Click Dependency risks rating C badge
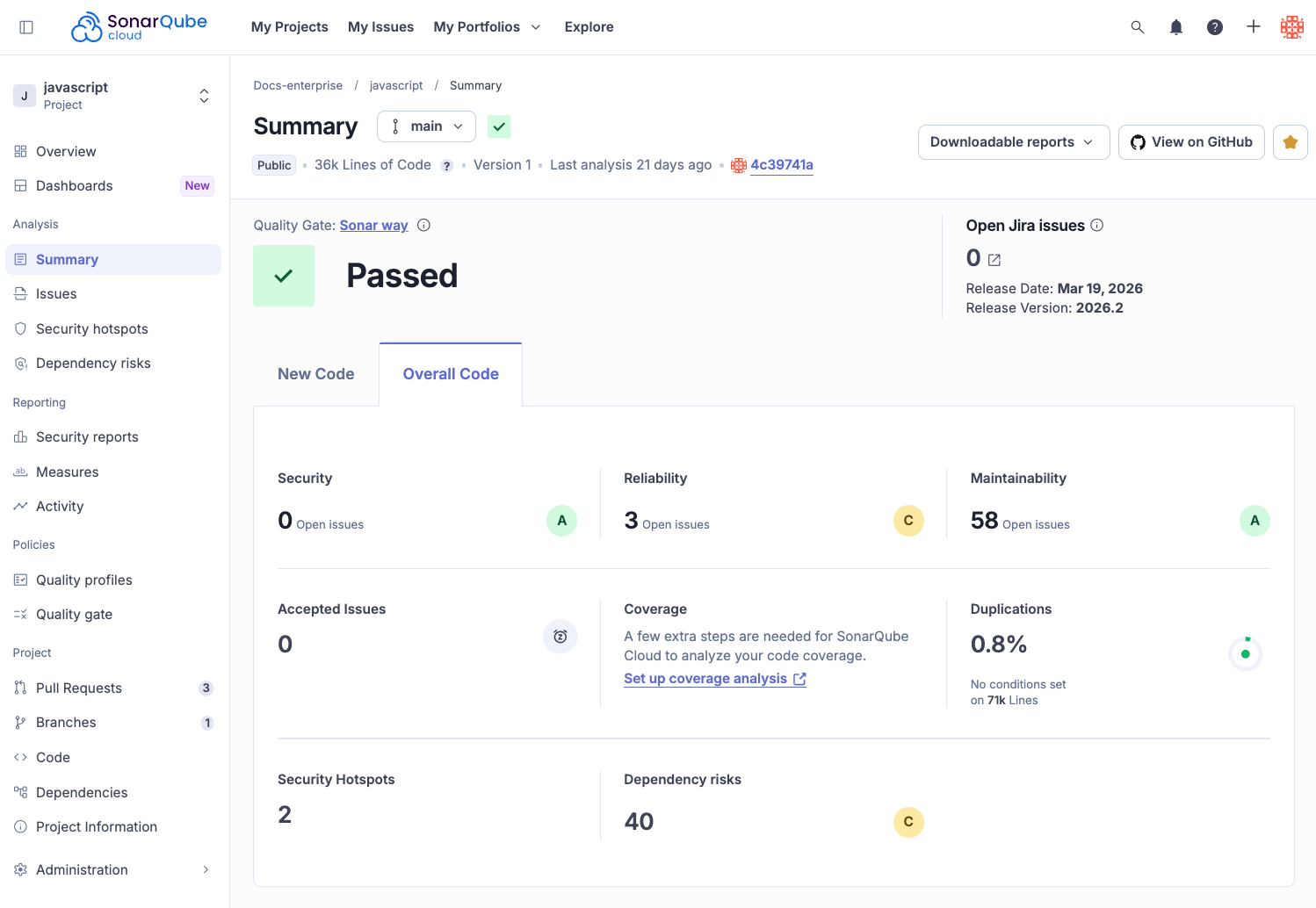Viewport: 1316px width, 908px height. click(908, 822)
